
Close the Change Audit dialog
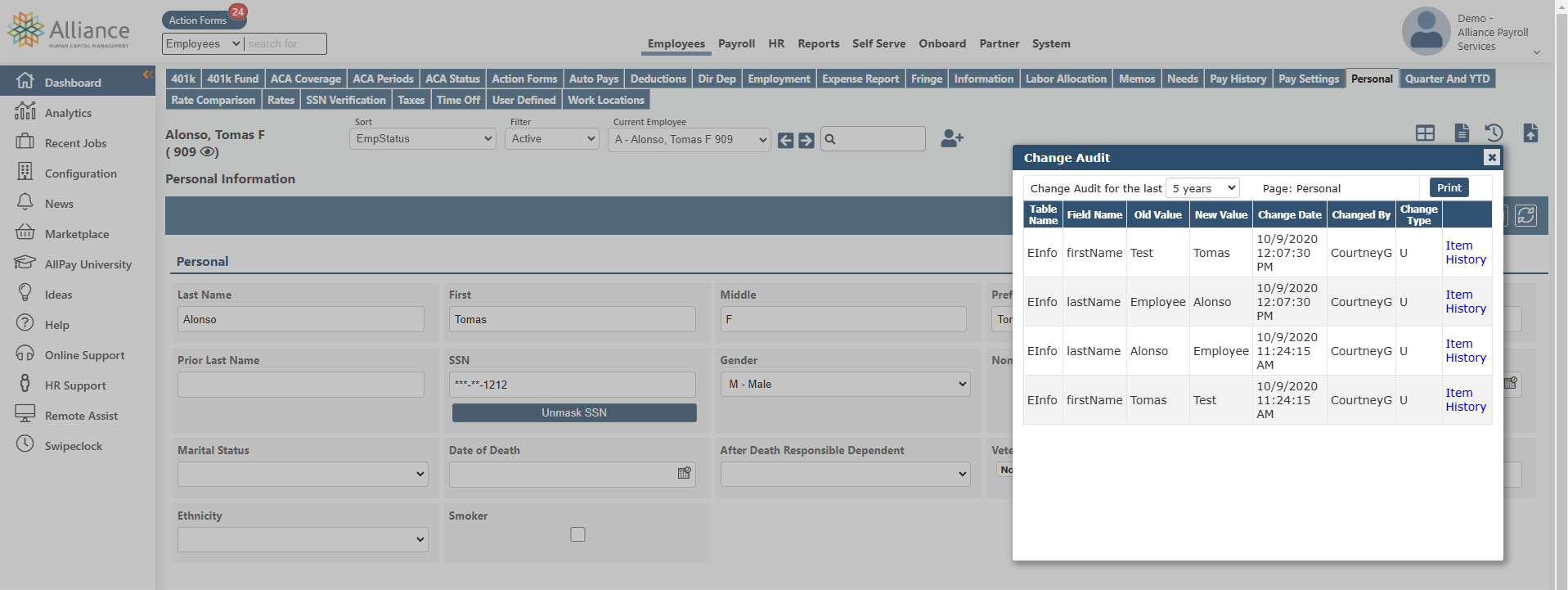[1492, 158]
